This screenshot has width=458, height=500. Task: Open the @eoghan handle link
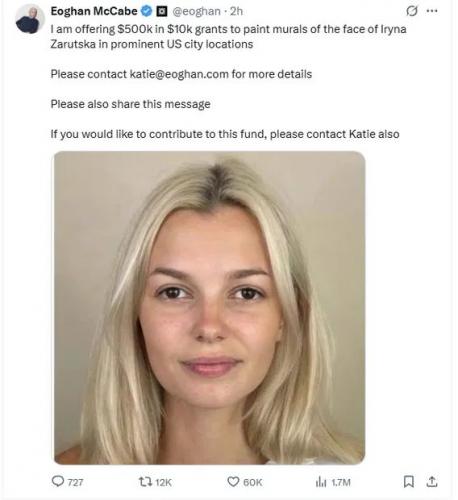coord(196,11)
